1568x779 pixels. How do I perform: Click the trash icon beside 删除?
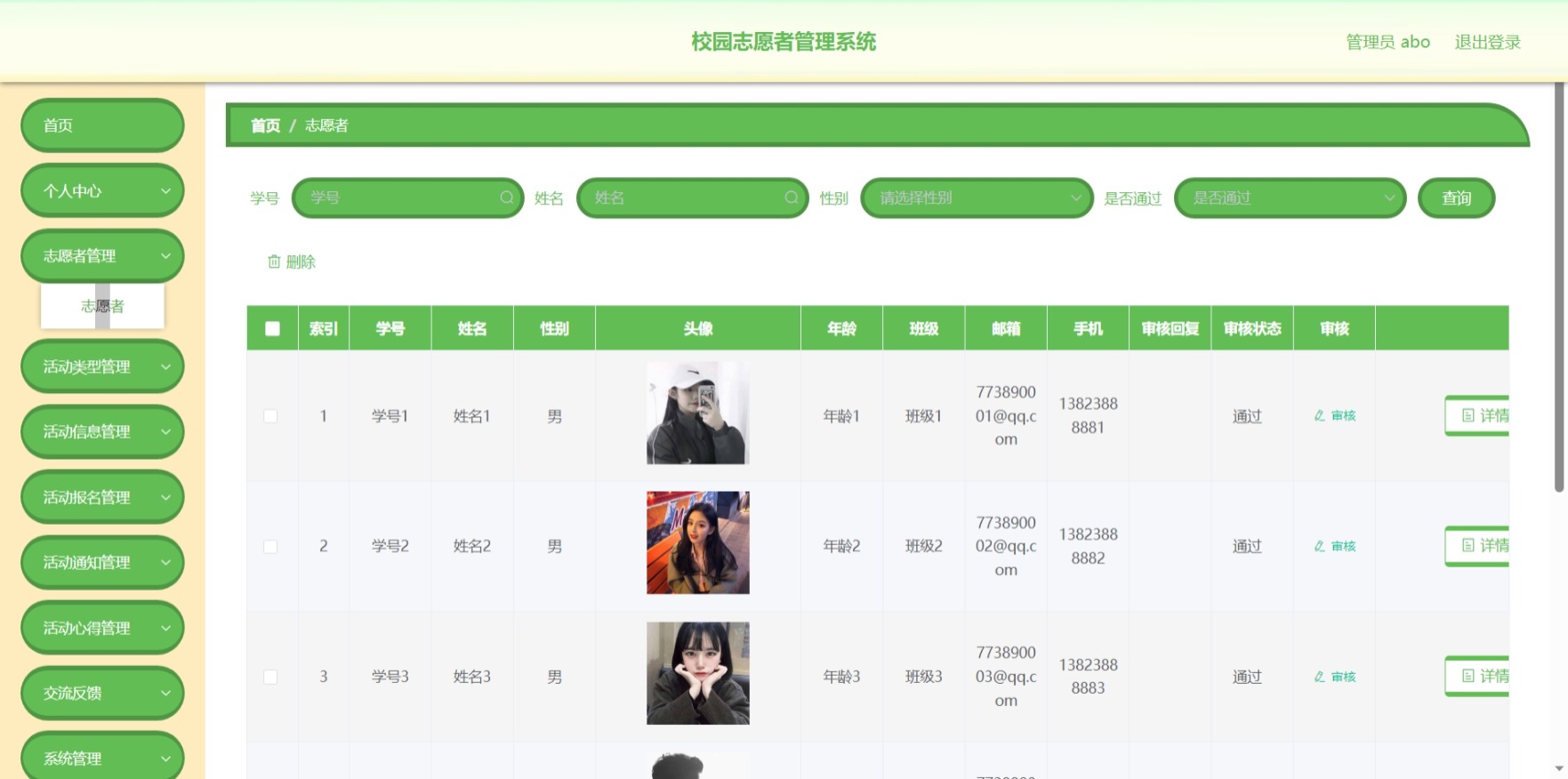click(x=274, y=261)
